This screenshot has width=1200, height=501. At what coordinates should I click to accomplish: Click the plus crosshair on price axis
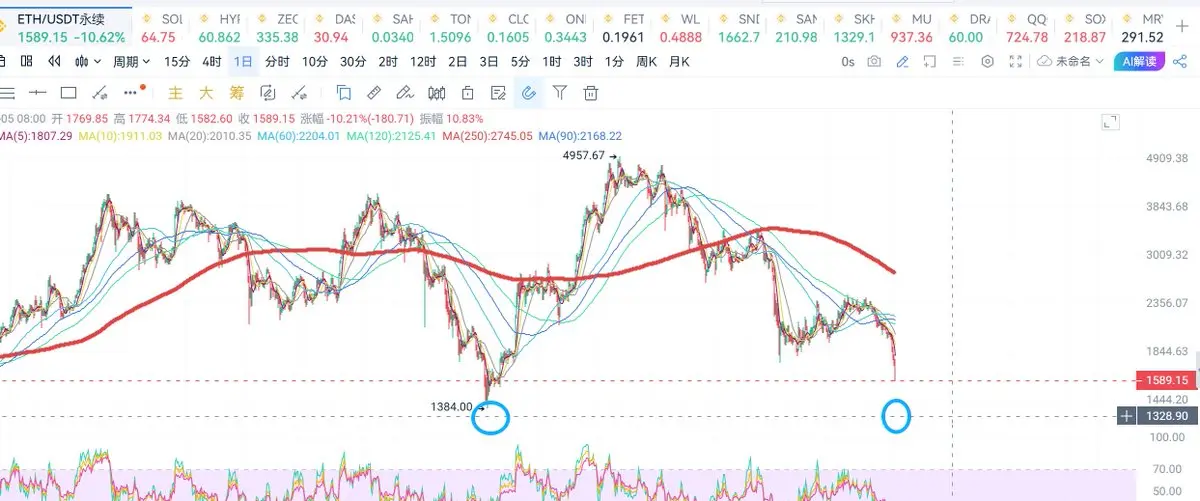(1127, 416)
